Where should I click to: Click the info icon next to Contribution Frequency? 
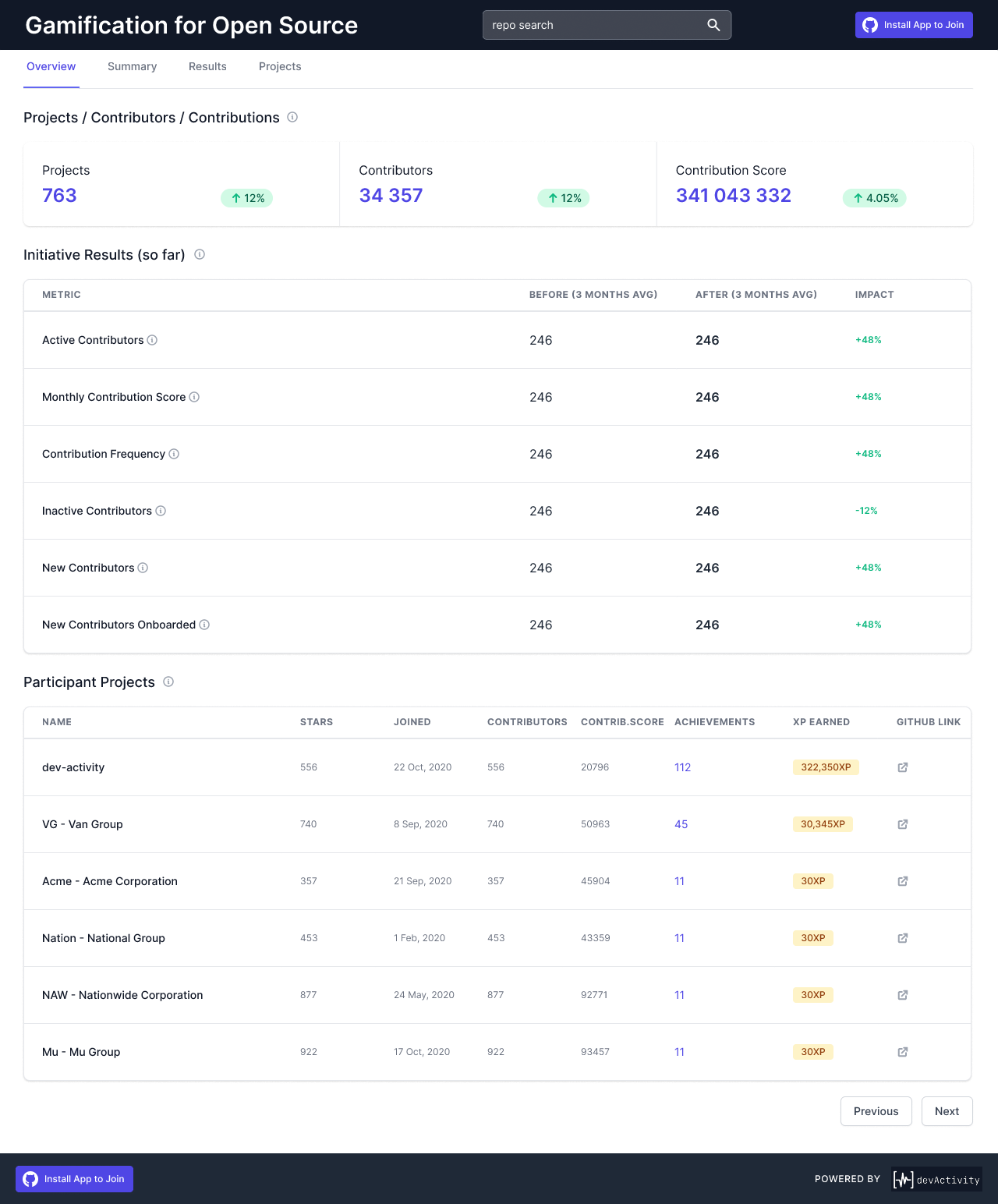pos(174,454)
